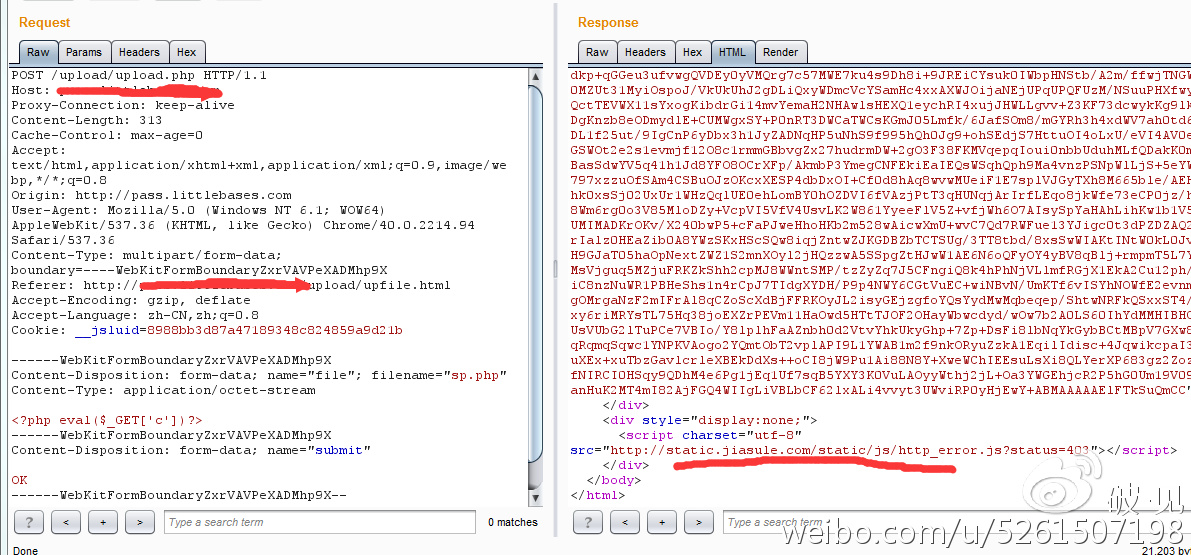1191x555 pixels.
Task: Click the divider handle between Request and Response
Action: click(x=556, y=268)
